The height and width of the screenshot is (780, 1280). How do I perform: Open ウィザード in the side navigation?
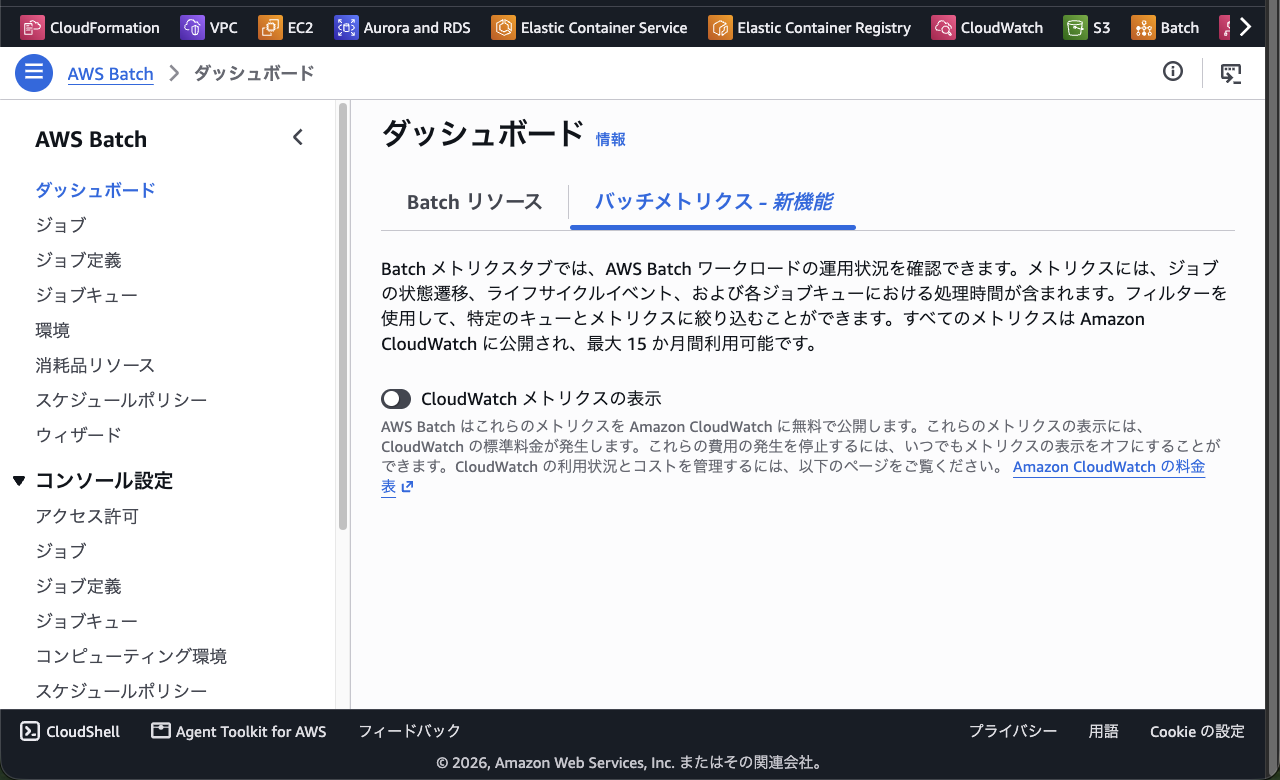[x=78, y=435]
